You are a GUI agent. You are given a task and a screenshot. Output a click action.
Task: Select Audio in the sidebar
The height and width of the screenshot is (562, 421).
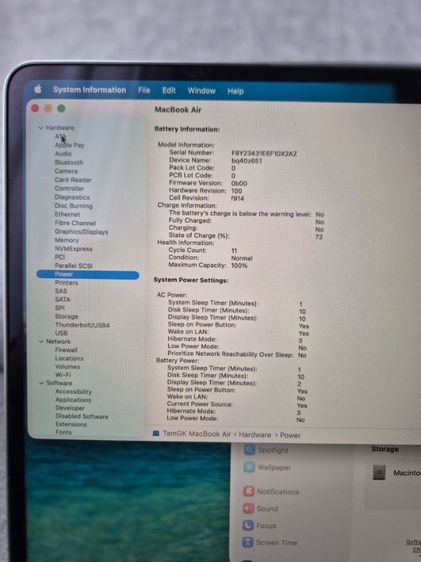pyautogui.click(x=63, y=154)
